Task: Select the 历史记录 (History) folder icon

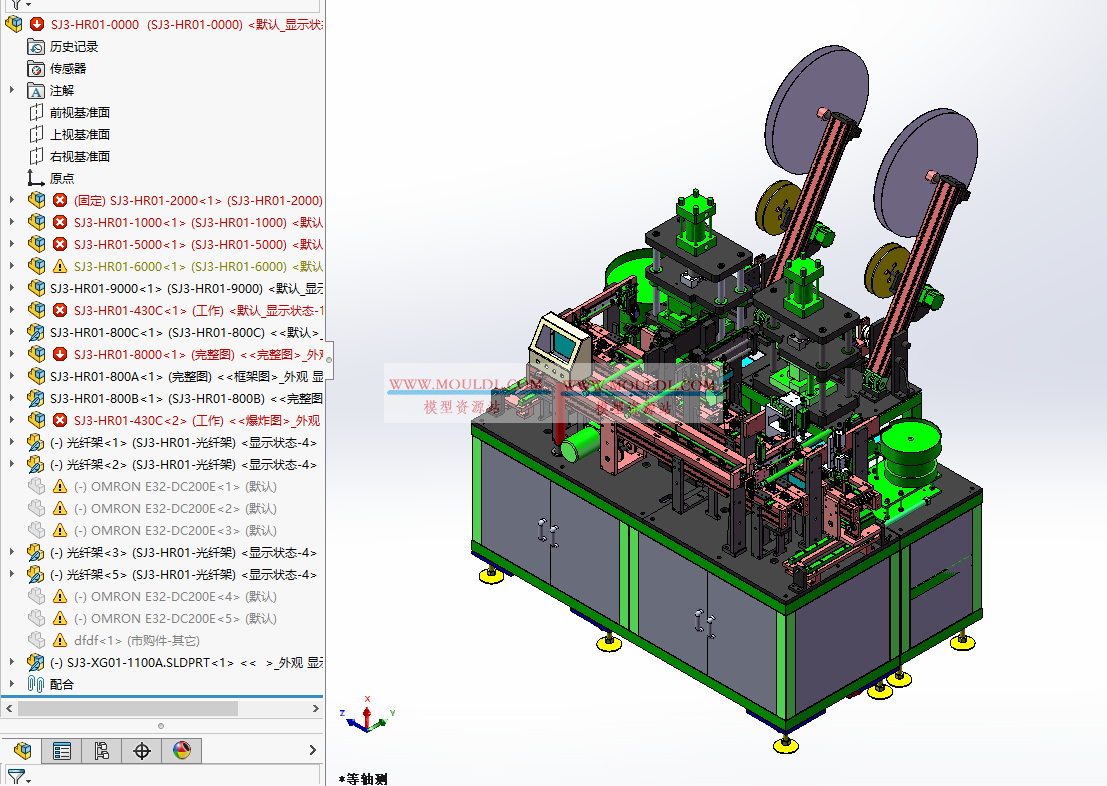Action: (36, 46)
